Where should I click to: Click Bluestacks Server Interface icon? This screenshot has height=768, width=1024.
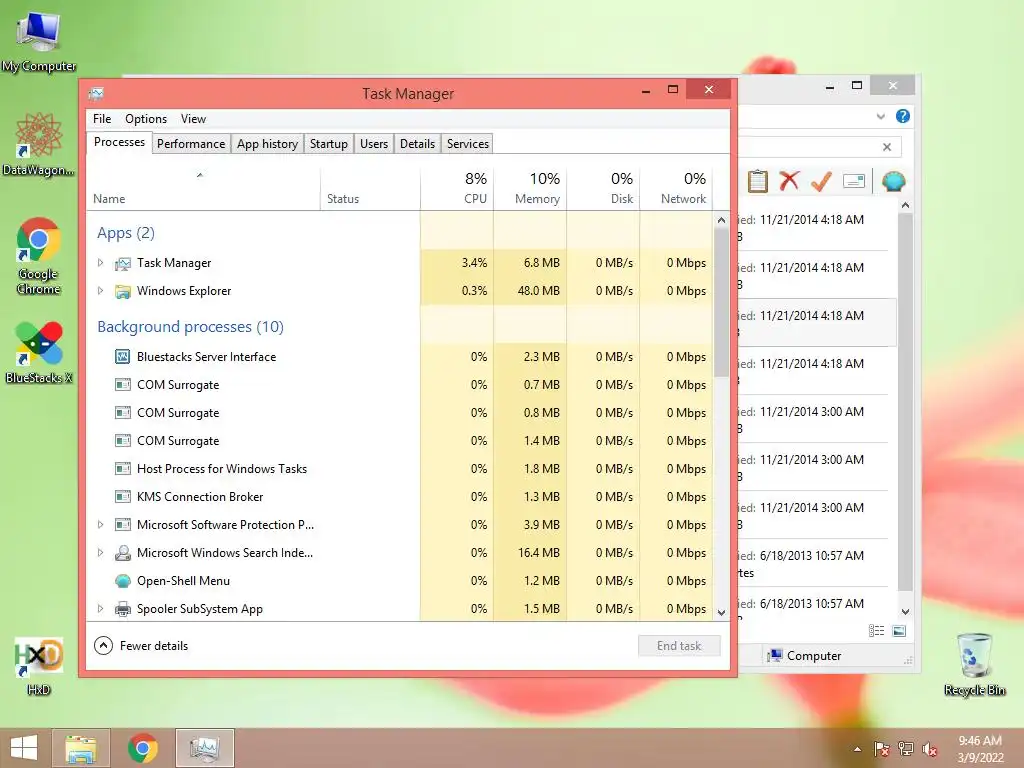122,357
